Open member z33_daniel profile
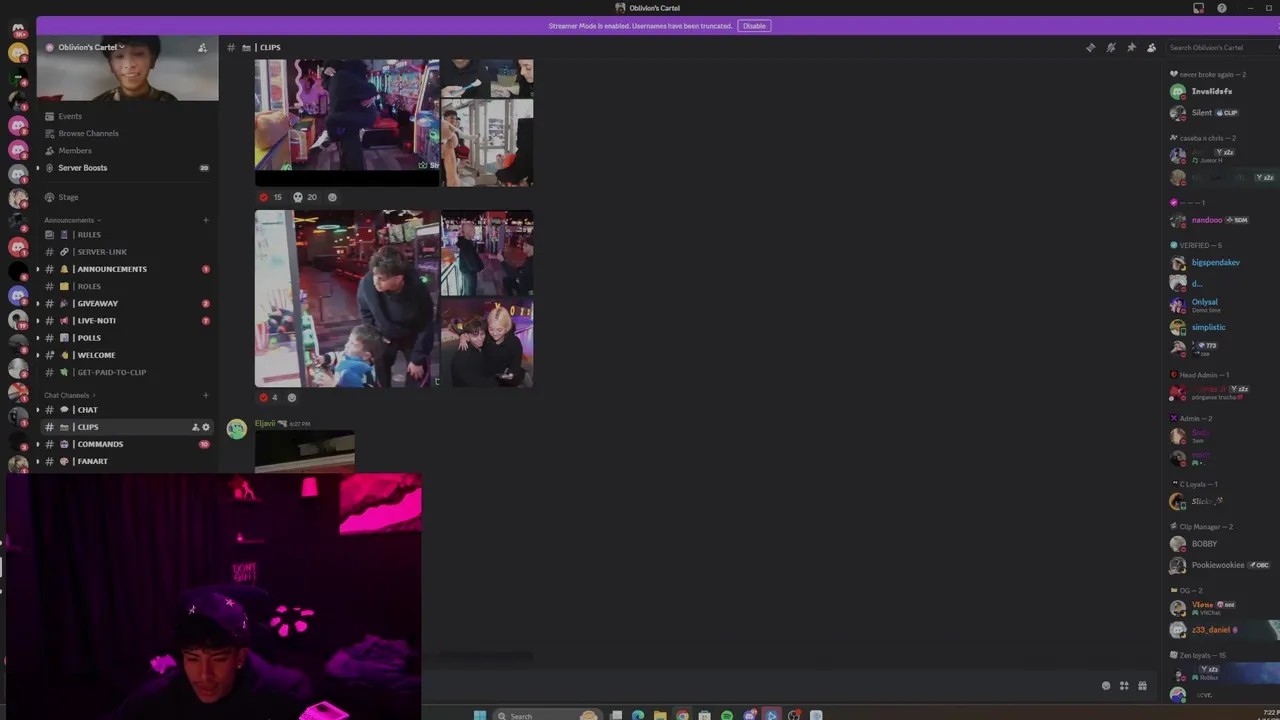The height and width of the screenshot is (720, 1280). [x=1210, y=630]
